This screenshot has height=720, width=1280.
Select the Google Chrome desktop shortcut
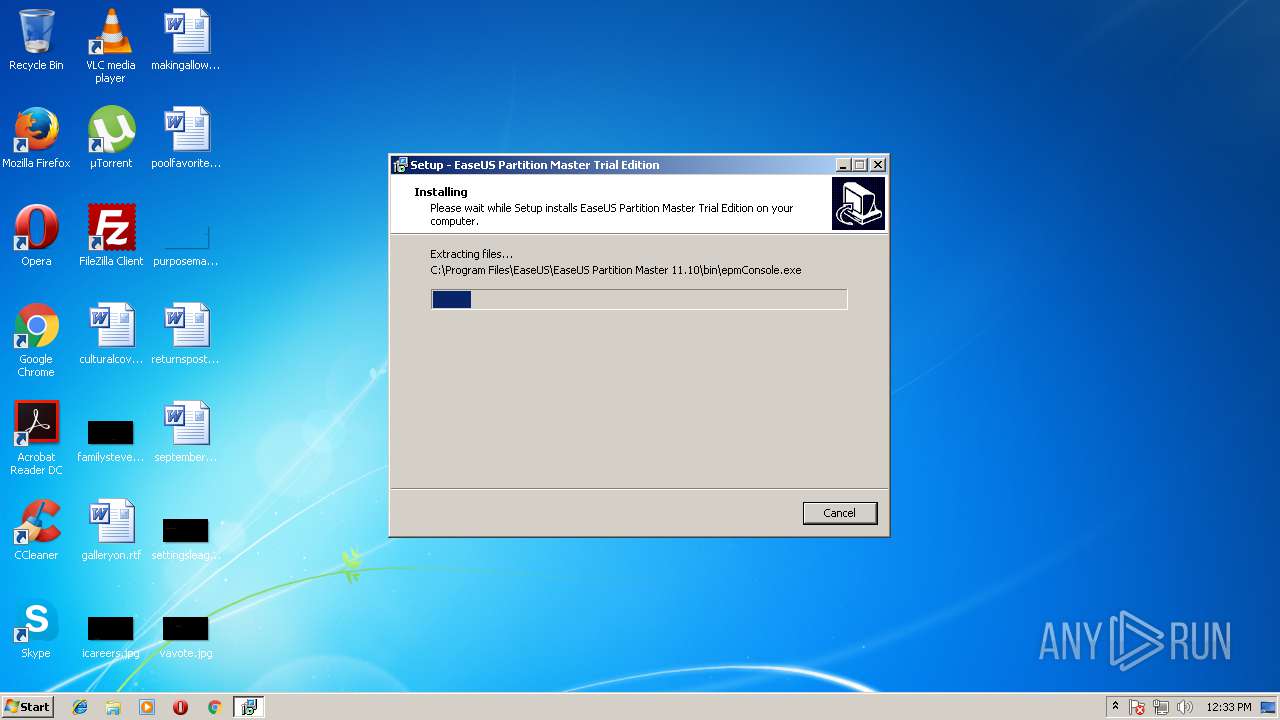point(36,340)
